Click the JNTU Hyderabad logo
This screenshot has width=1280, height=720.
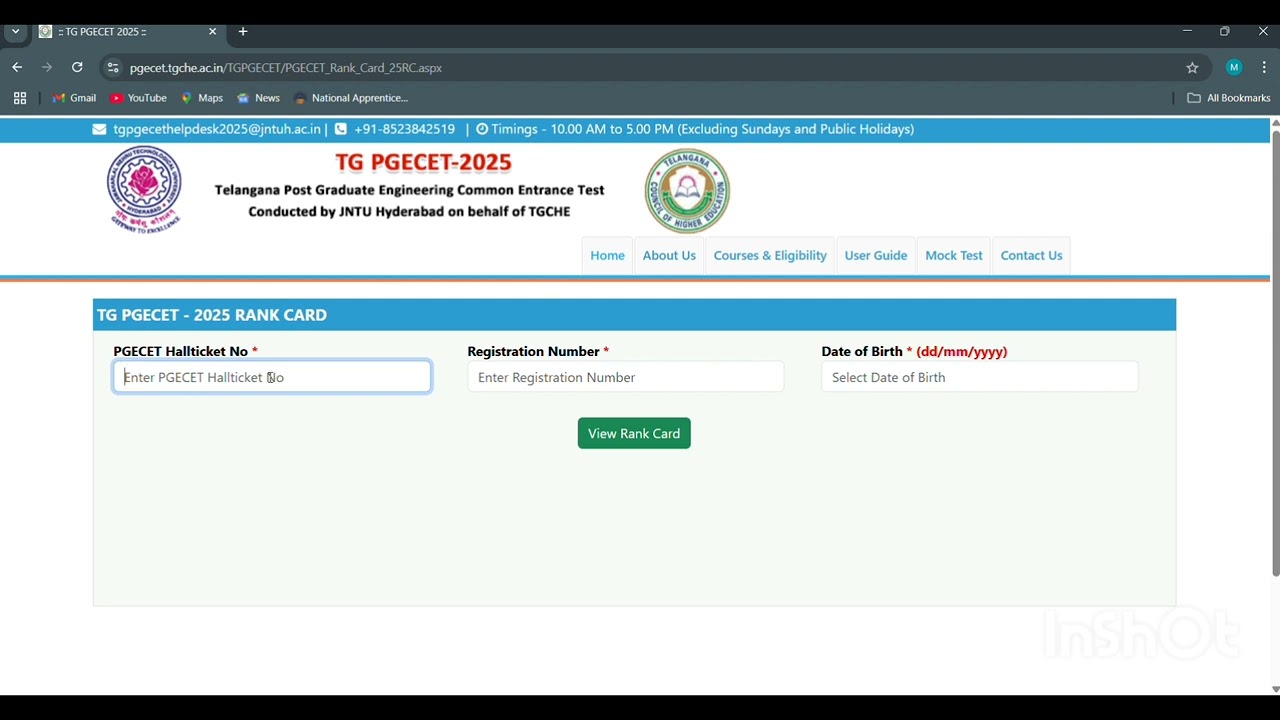[144, 190]
